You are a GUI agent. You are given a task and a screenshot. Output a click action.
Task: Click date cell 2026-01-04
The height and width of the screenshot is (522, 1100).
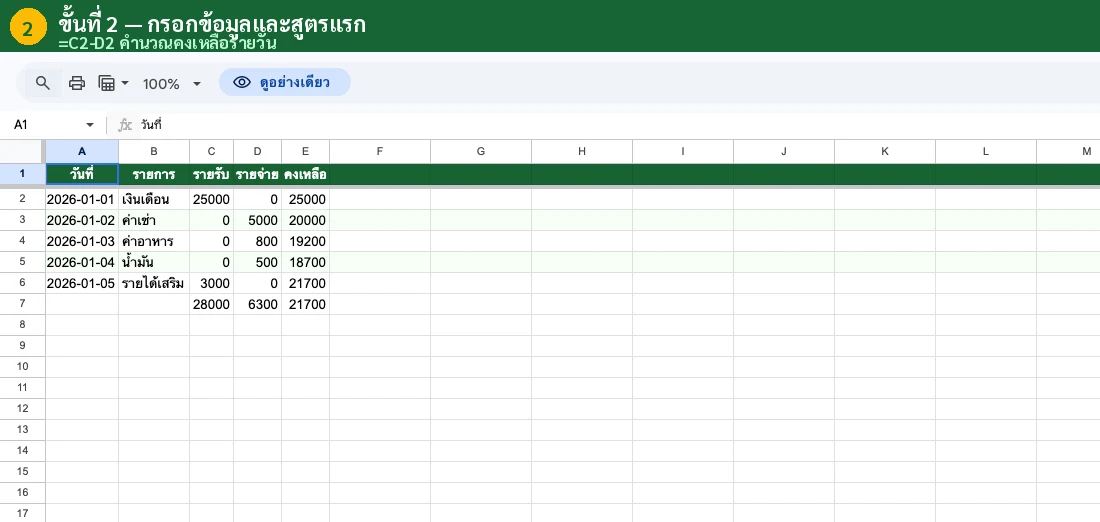[x=82, y=262]
